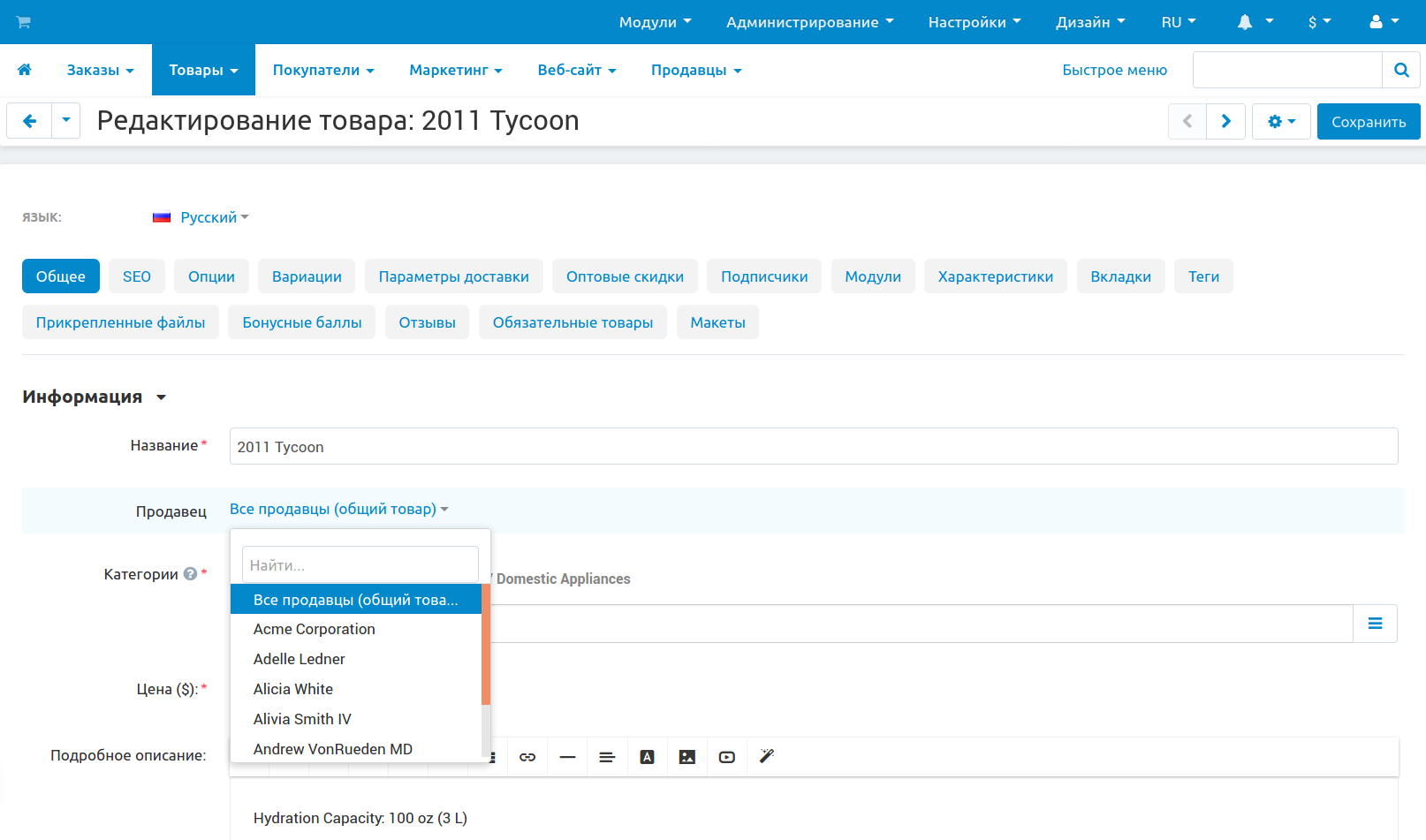
Task: Insert image in the description editor
Action: click(686, 757)
